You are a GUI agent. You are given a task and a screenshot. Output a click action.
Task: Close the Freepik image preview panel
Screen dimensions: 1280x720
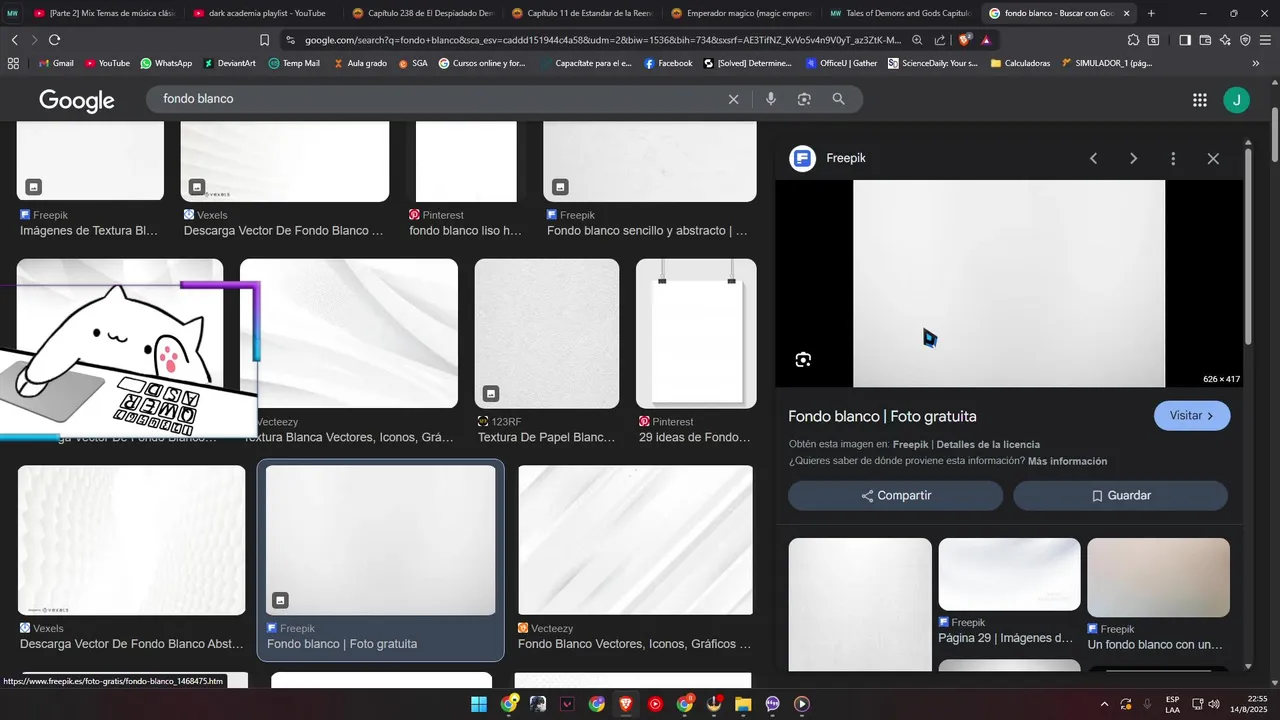click(x=1213, y=158)
